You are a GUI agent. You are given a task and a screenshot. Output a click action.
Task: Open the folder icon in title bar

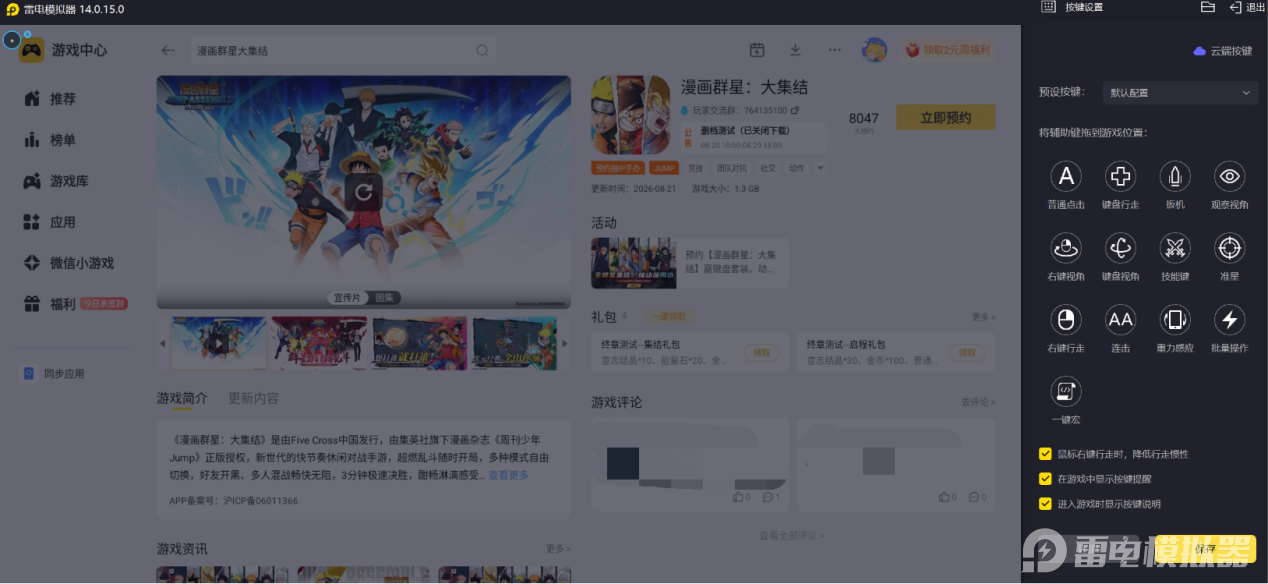click(1207, 7)
